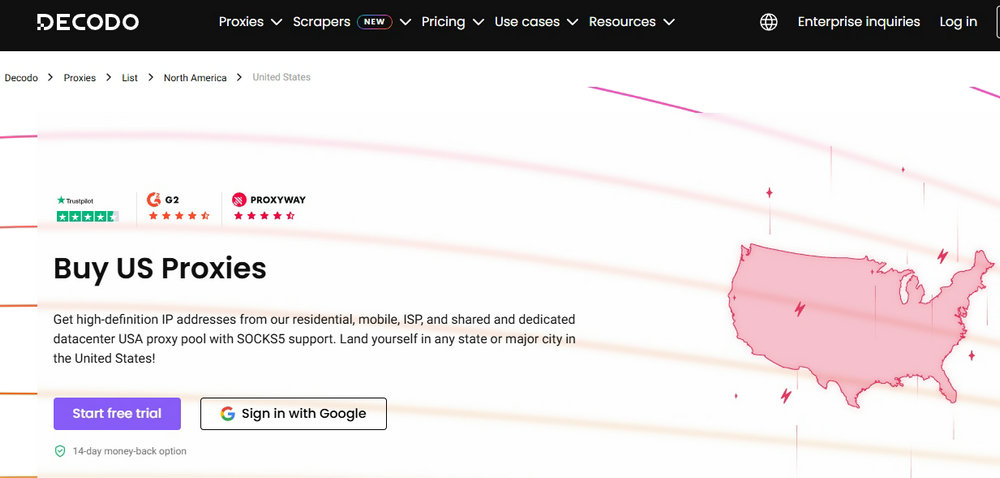Viewport: 1000px width, 478px height.
Task: Open the globe language selector icon
Action: [x=768, y=22]
